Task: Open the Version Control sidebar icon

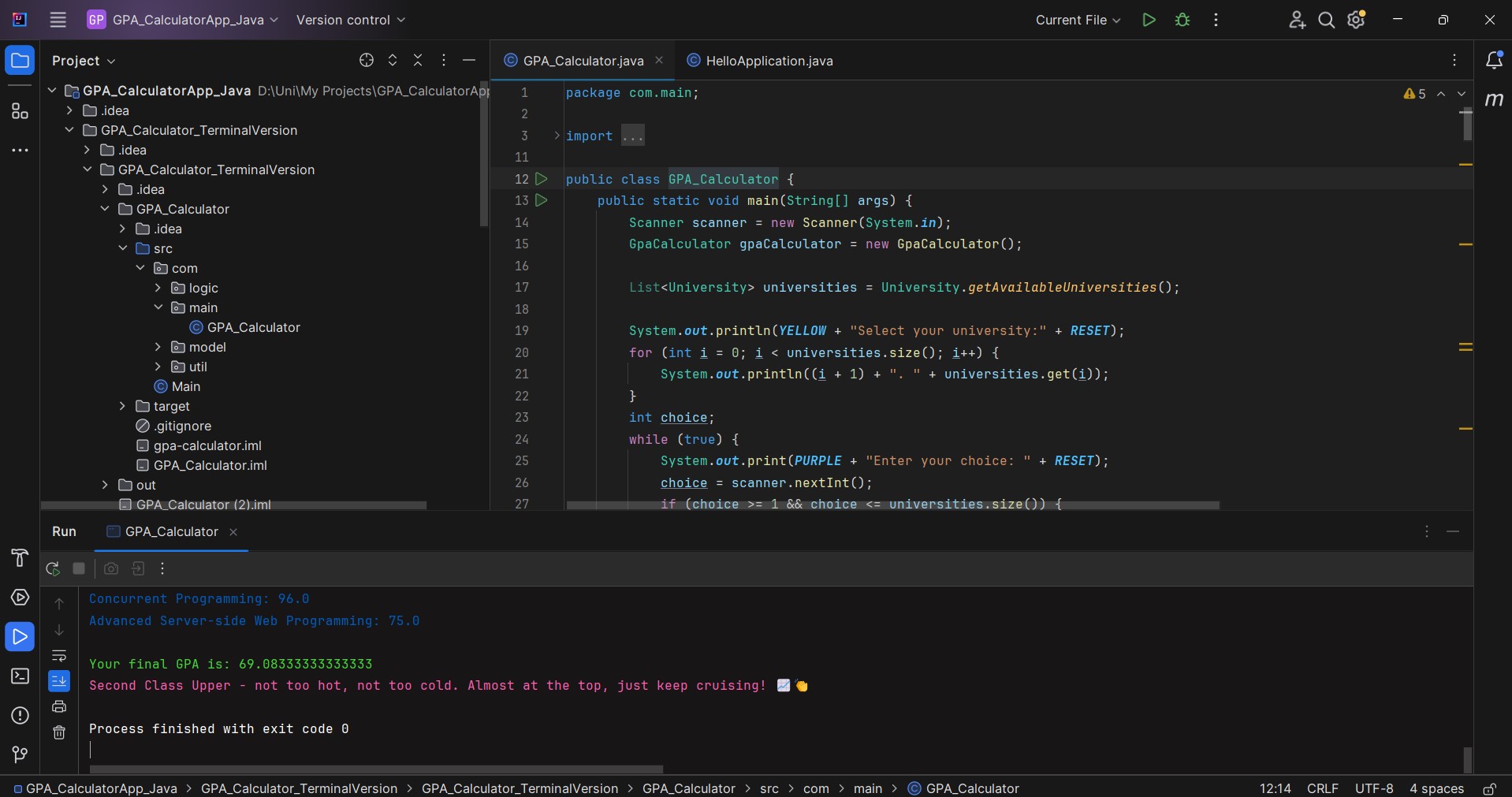Action: tap(20, 755)
